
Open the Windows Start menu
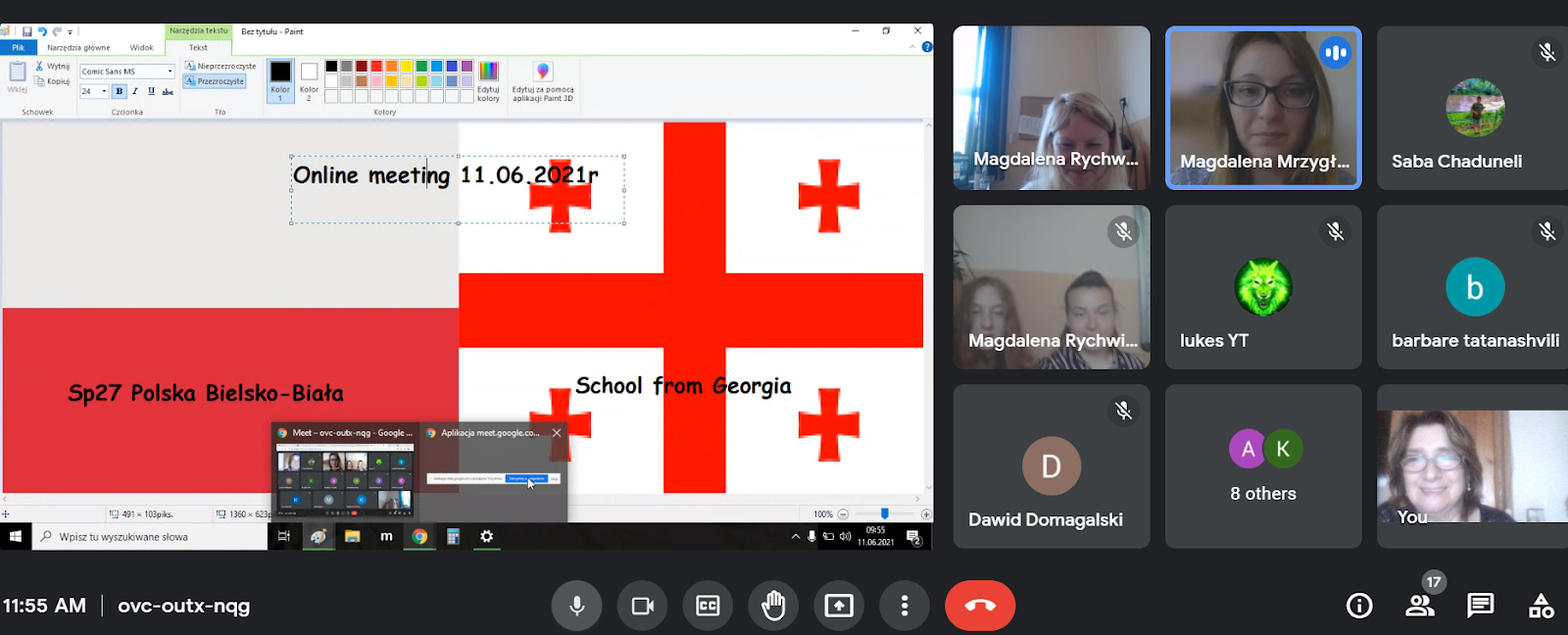16,536
